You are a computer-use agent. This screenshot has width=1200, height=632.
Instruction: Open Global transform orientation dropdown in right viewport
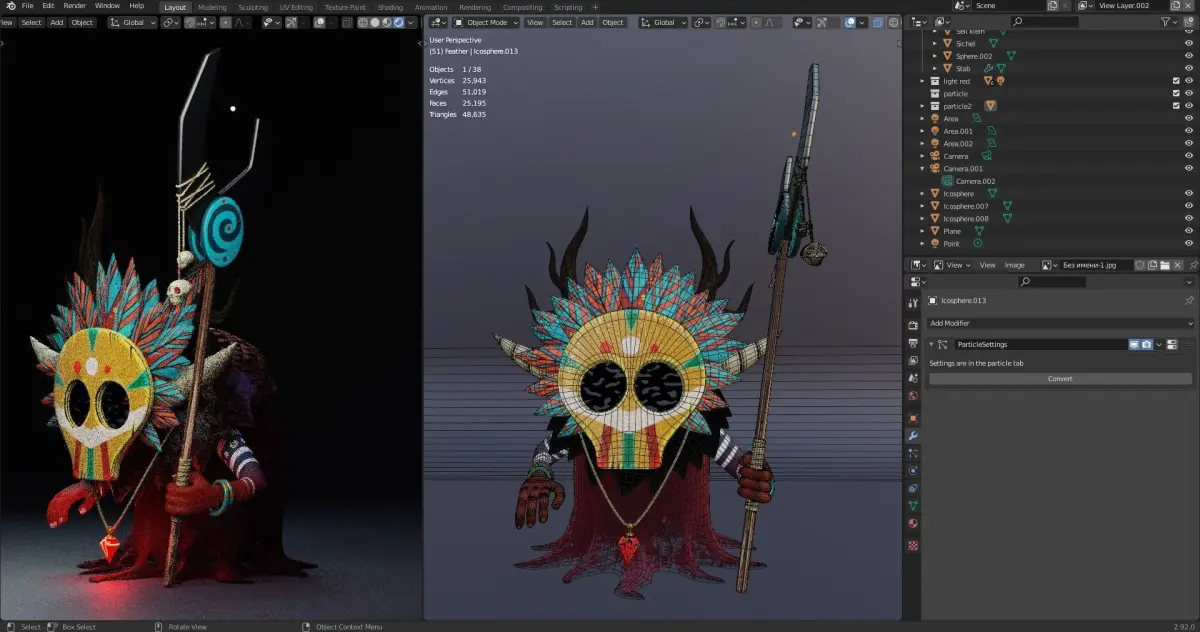click(663, 22)
